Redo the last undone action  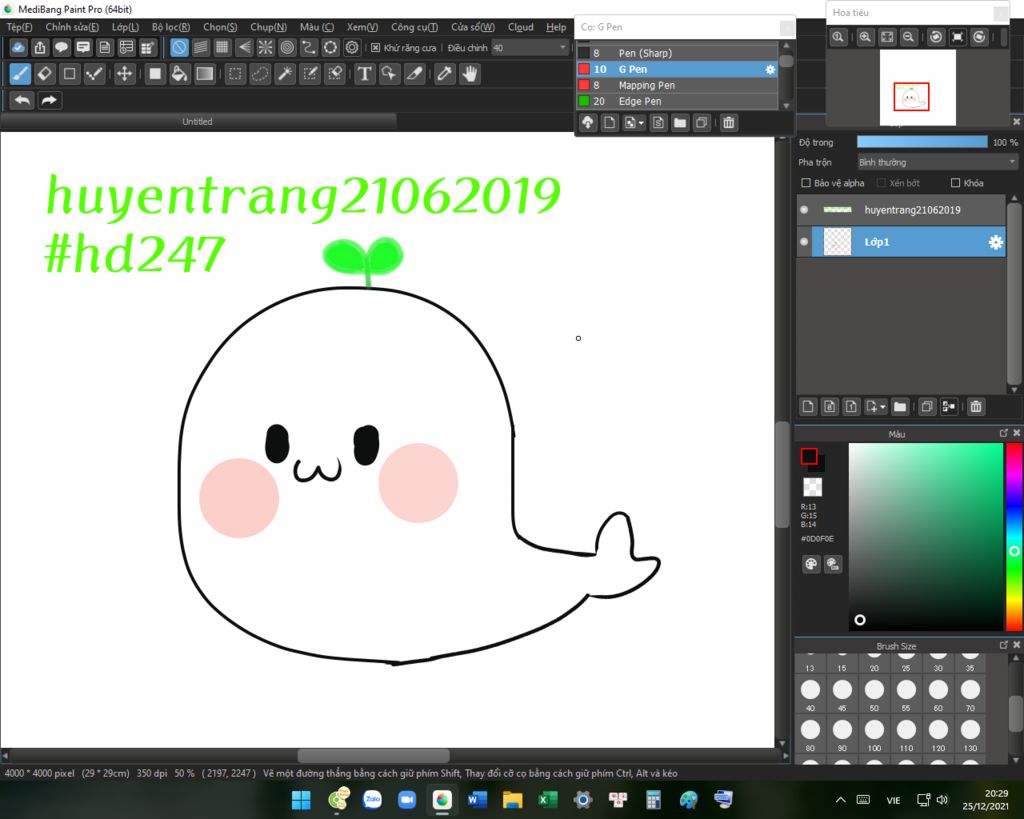point(49,100)
